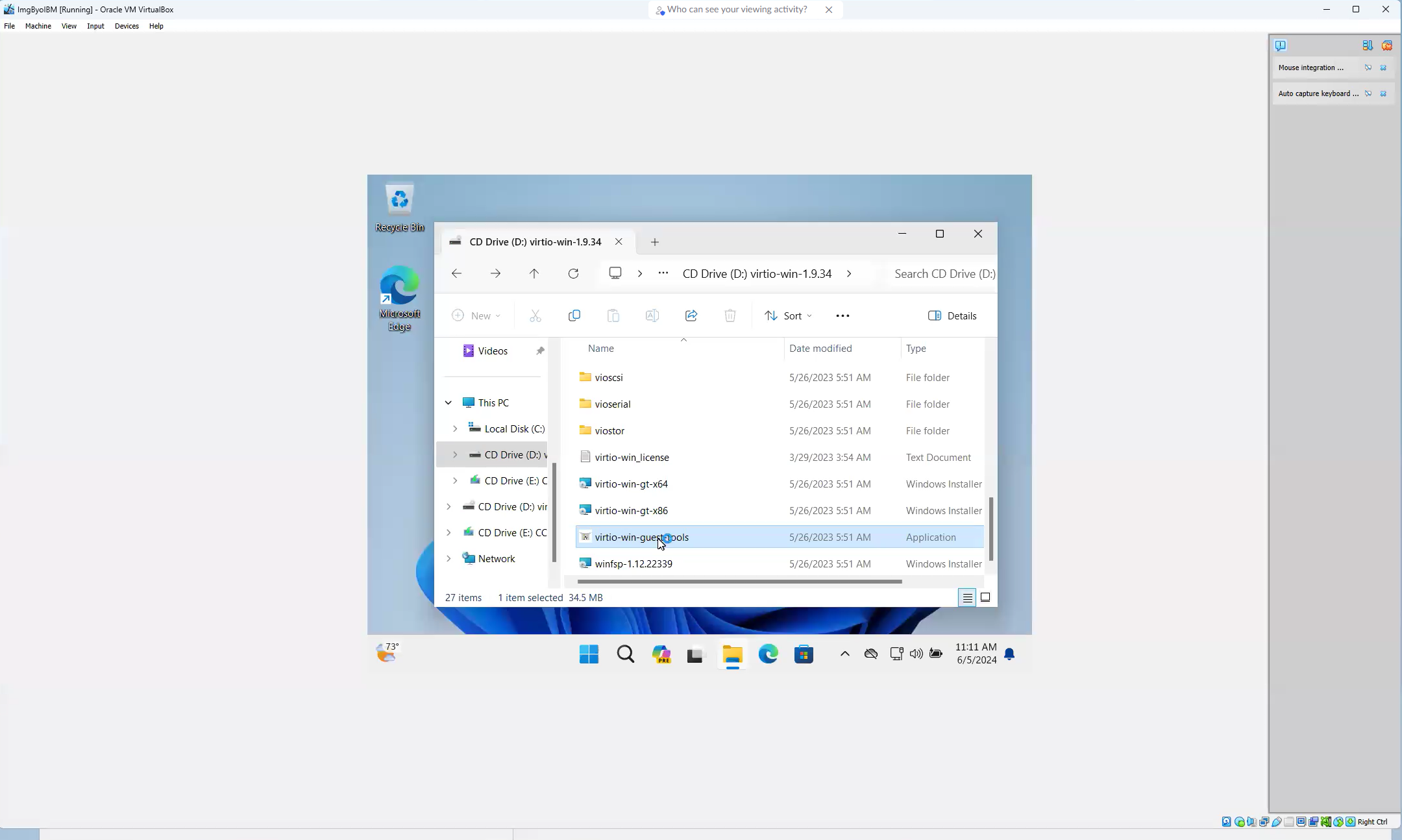This screenshot has height=840, width=1402.
Task: Switch to details list view toggle
Action: pyautogui.click(x=967, y=598)
